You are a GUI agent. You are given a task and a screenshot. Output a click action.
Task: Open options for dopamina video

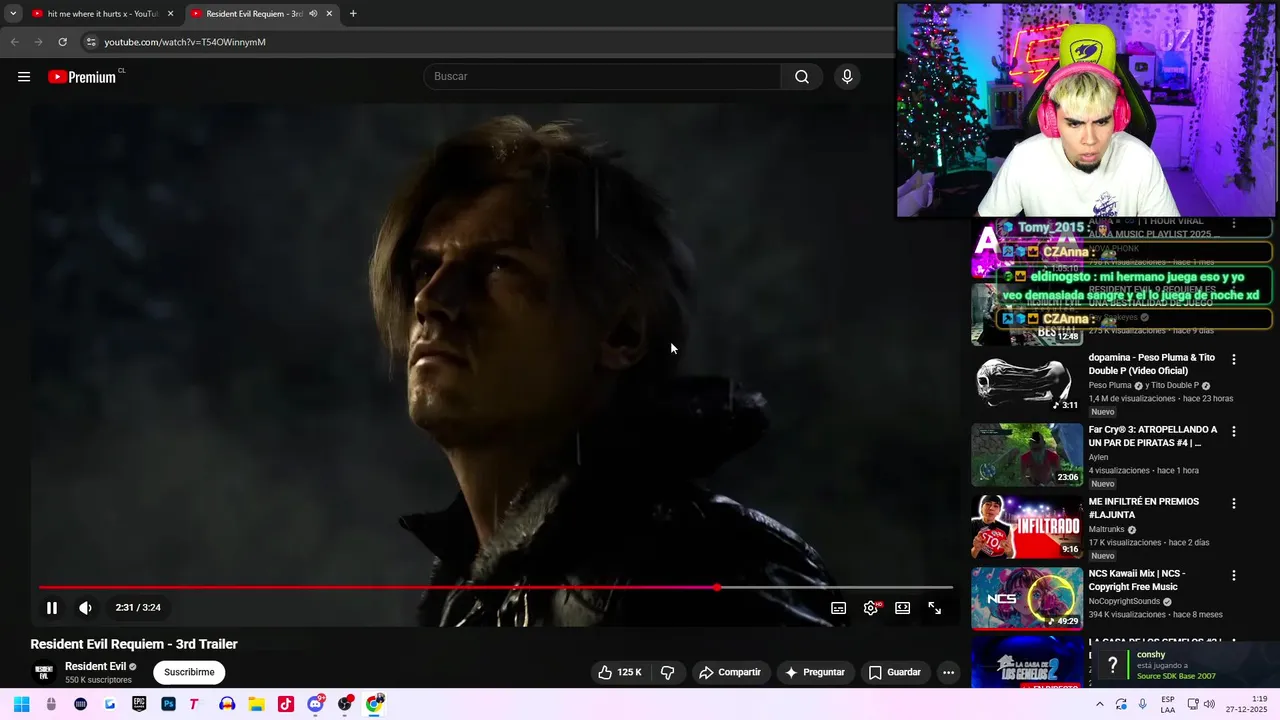click(1233, 359)
